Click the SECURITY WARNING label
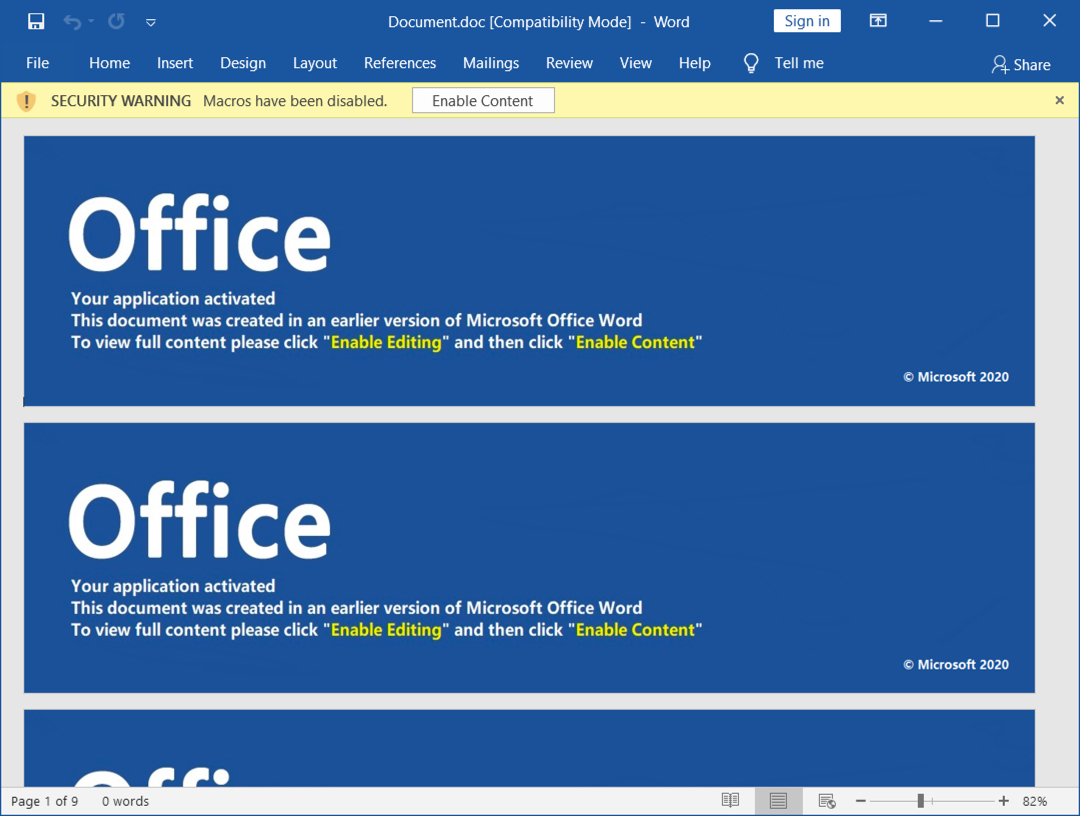The image size is (1080, 816). pyautogui.click(x=121, y=101)
